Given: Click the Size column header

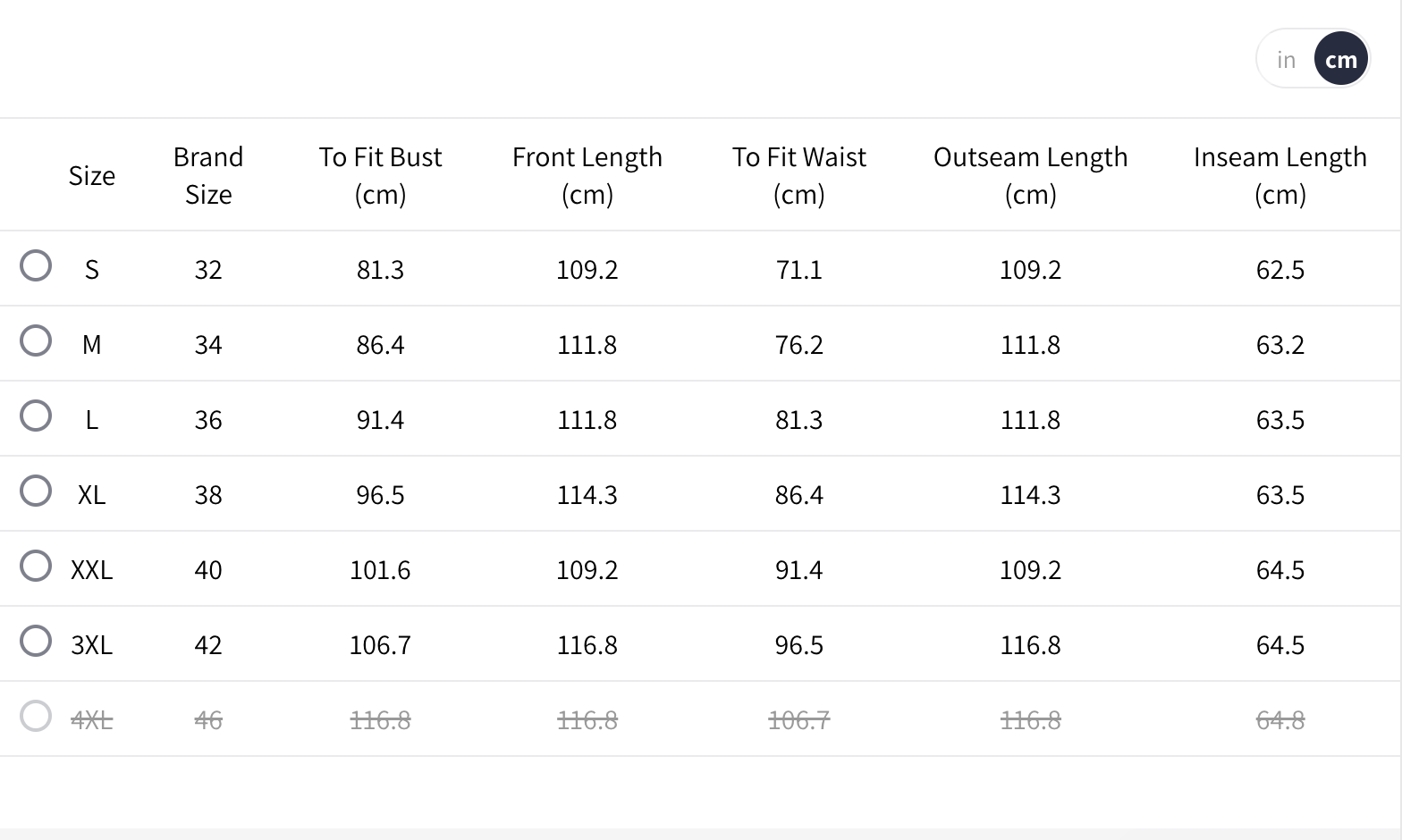Looking at the screenshot, I should (91, 176).
